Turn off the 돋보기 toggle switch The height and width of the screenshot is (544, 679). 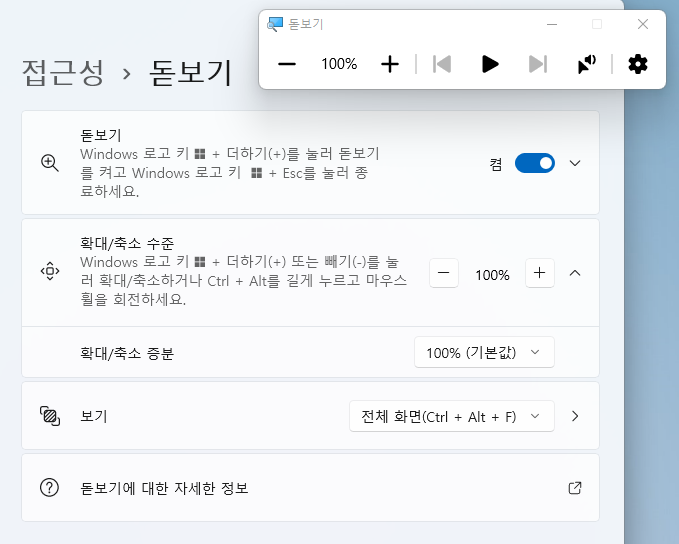[535, 163]
